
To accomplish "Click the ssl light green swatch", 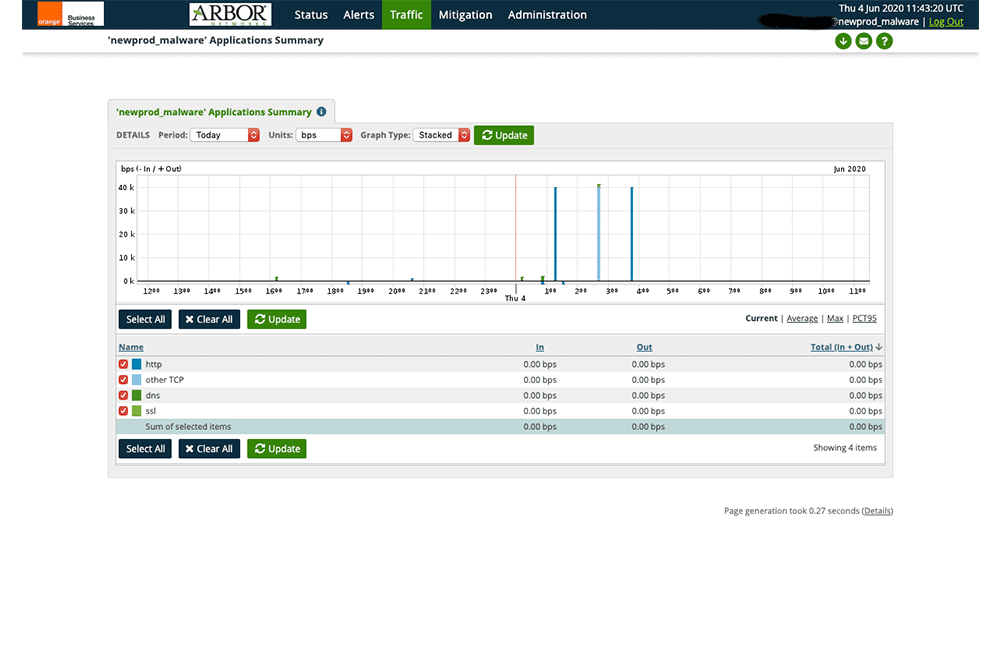I will pyautogui.click(x=136, y=411).
